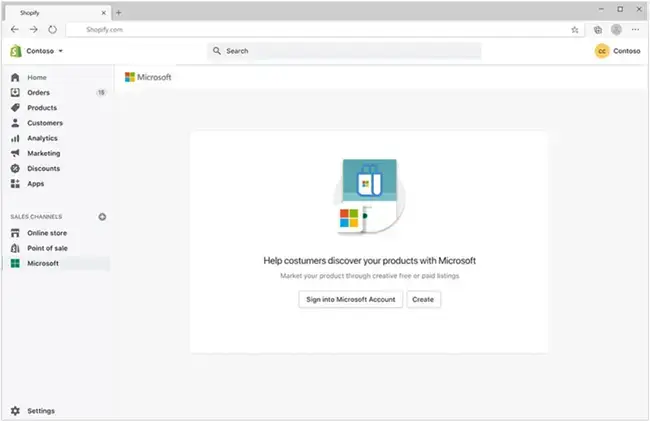
Task: Go back with browser back arrow
Action: click(x=15, y=29)
